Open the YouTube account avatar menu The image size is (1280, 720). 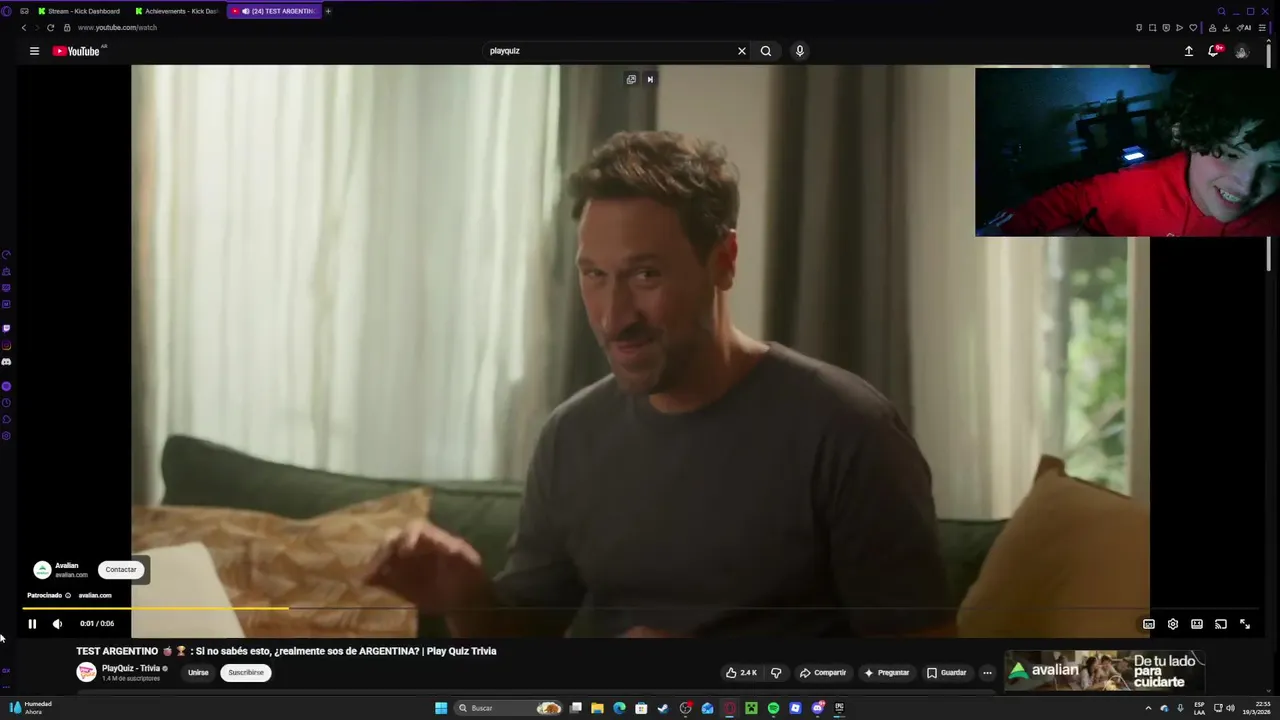point(1241,51)
